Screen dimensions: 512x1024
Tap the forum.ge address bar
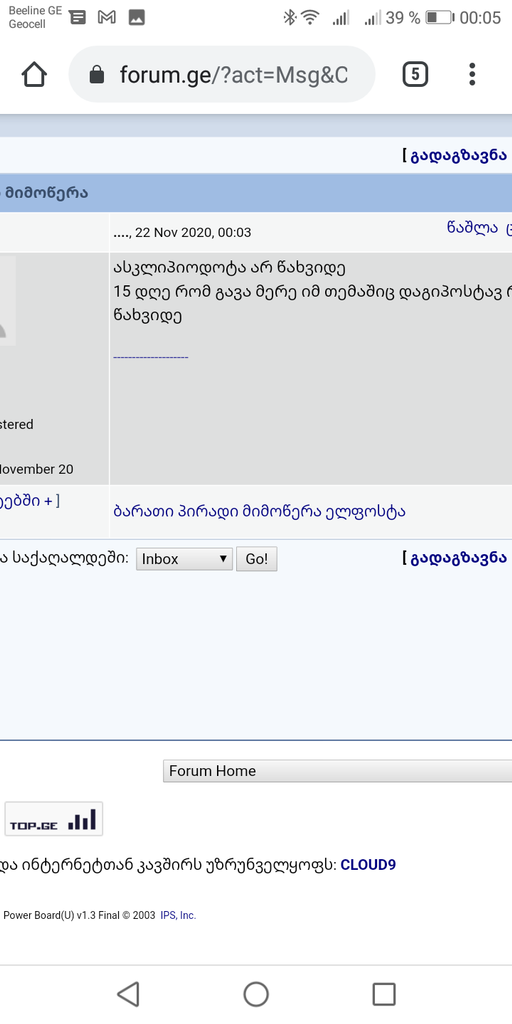[222, 74]
